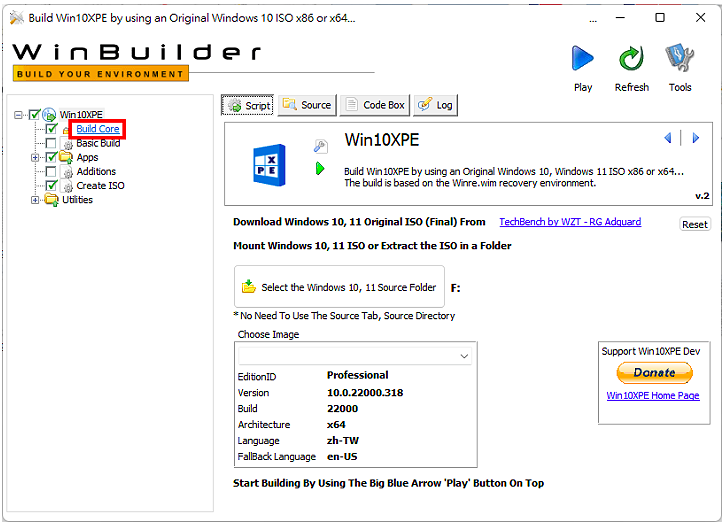Go to the previous script with the left arrow

668,138
